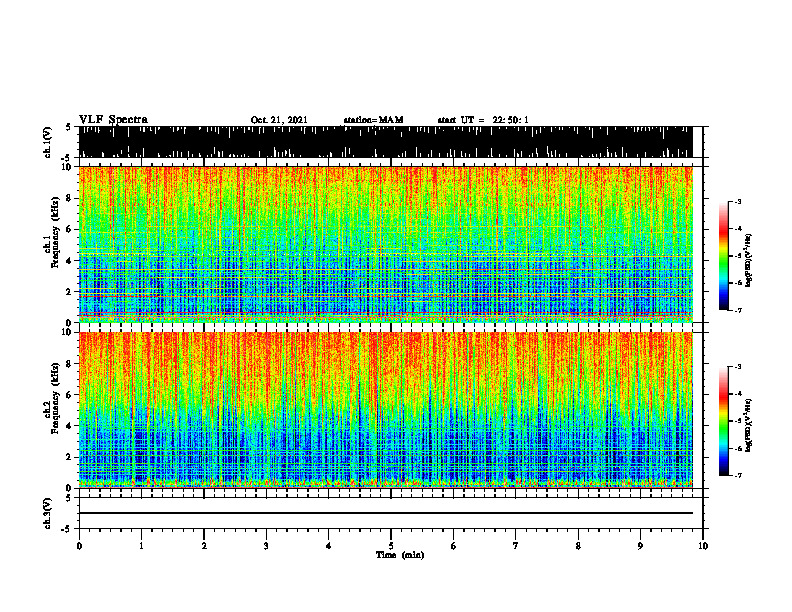The image size is (792, 612).
Task: Click the ch.1 spectrogram '4' kHz tick label
Action: (x=70, y=261)
